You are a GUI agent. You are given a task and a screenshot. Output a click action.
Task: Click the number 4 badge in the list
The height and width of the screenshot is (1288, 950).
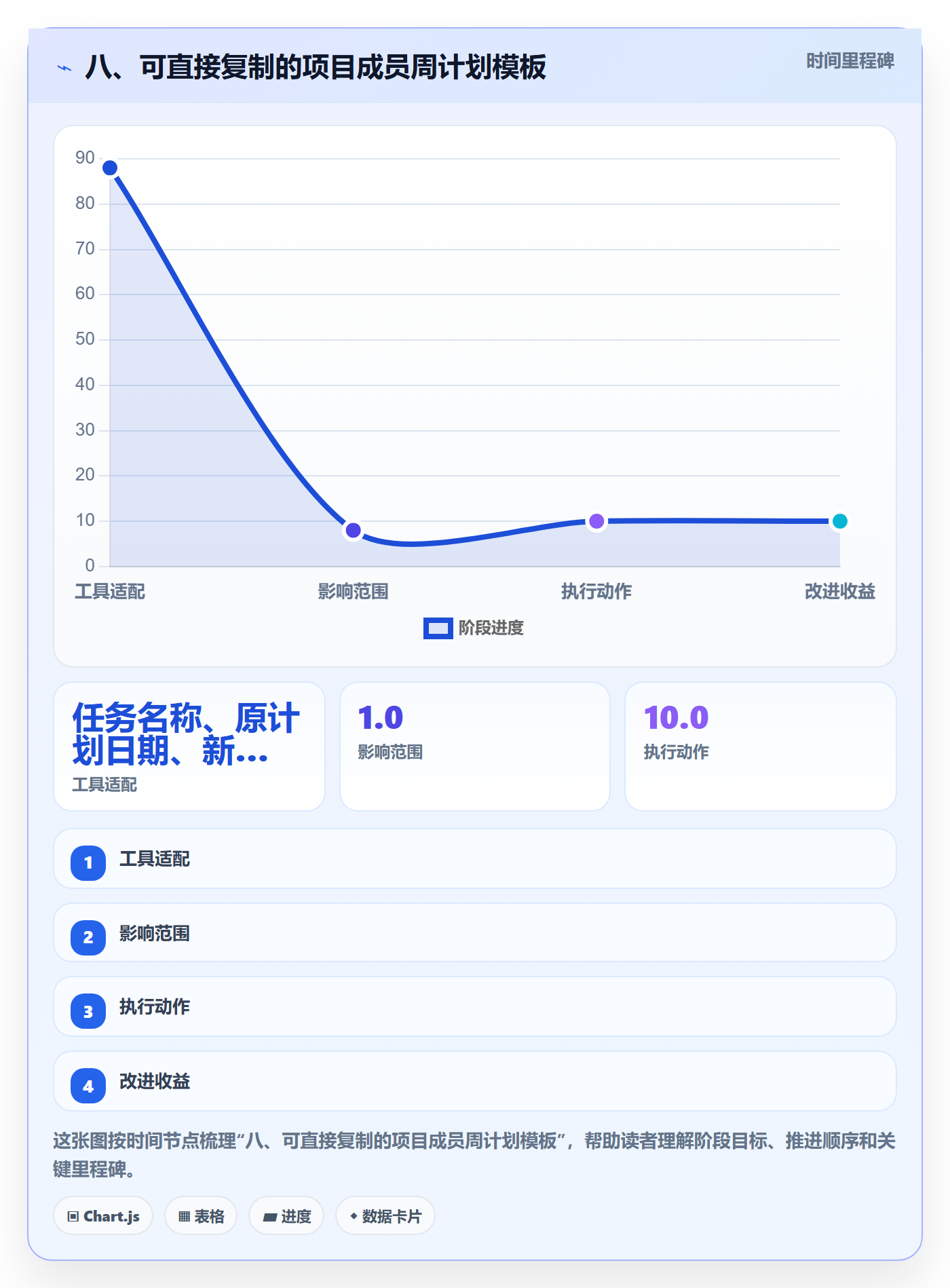tap(88, 1086)
